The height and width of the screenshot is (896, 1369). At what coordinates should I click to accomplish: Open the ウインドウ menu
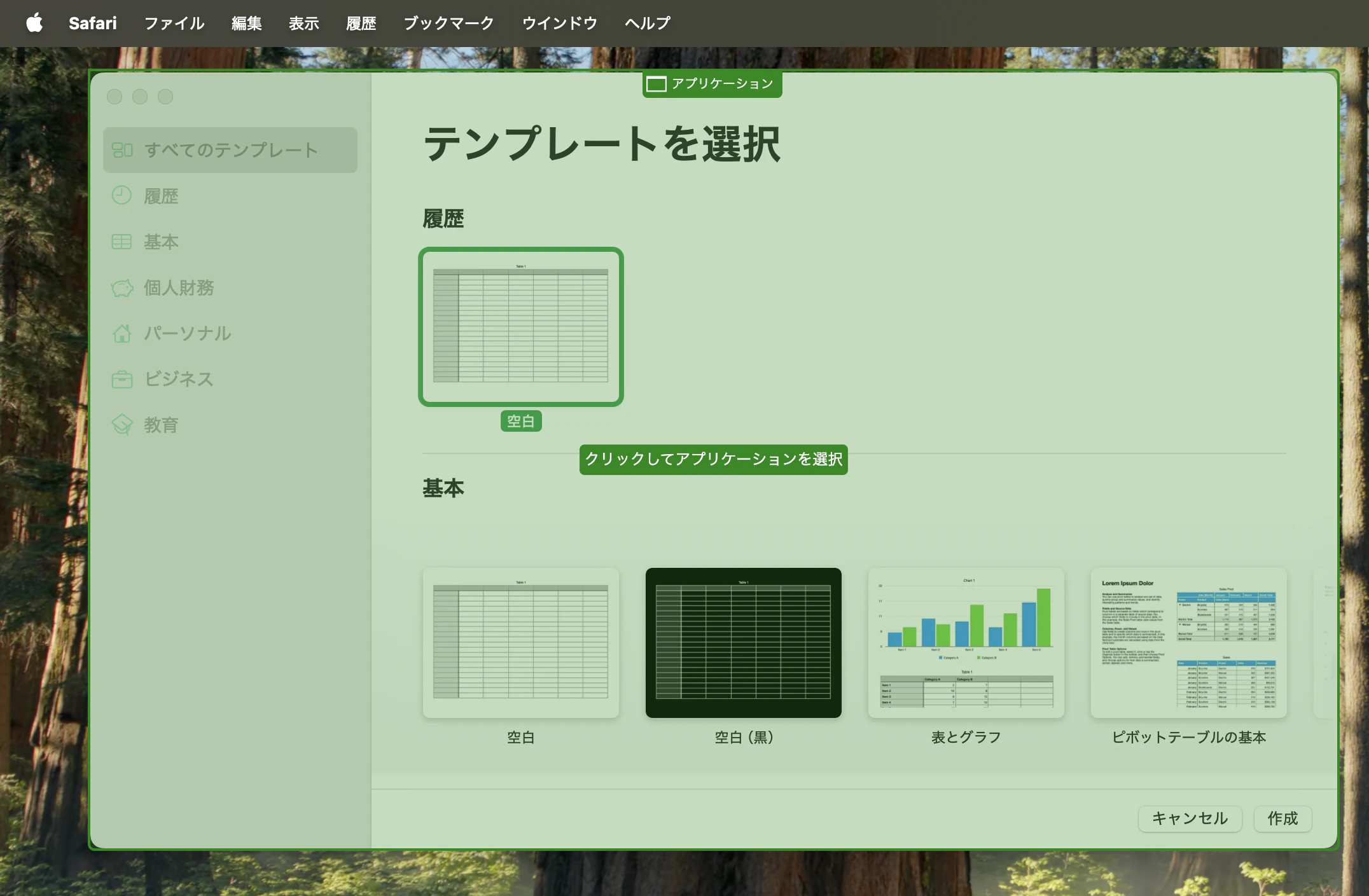point(560,24)
